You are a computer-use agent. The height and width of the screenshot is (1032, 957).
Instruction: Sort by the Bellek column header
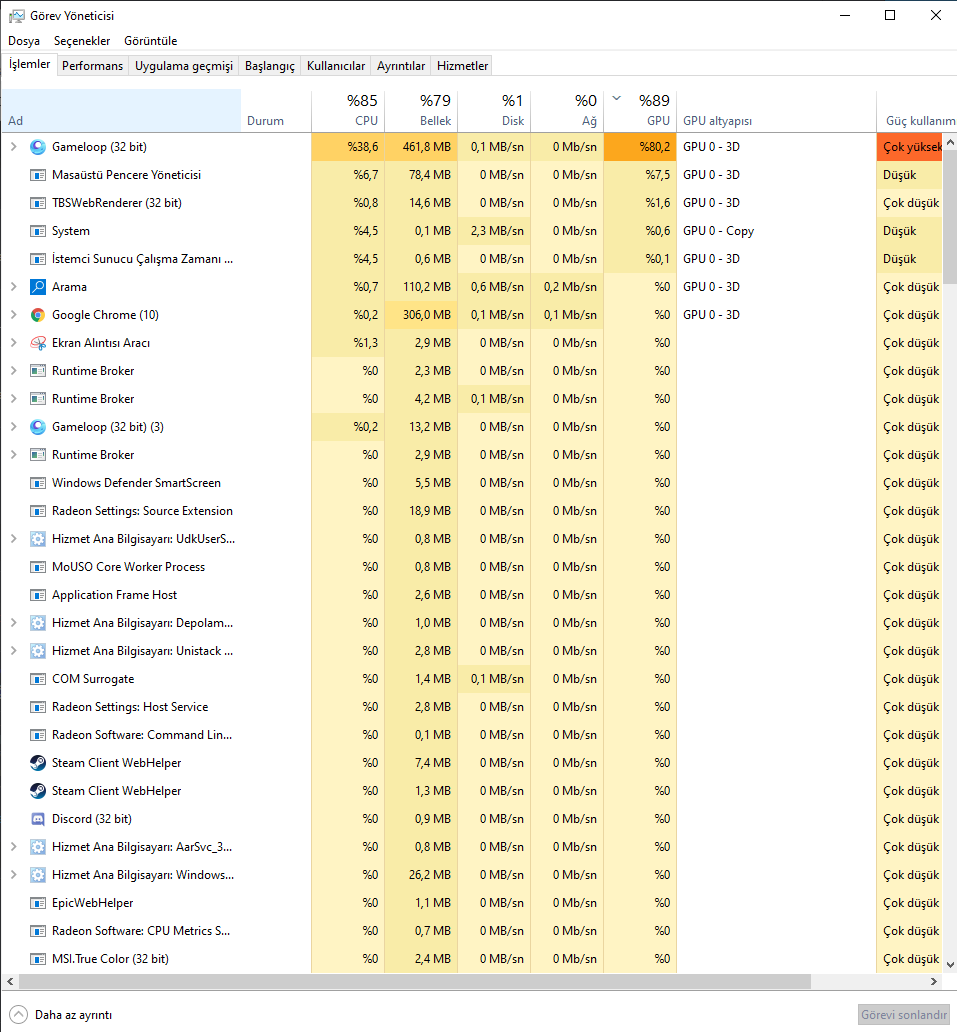pyautogui.click(x=421, y=111)
